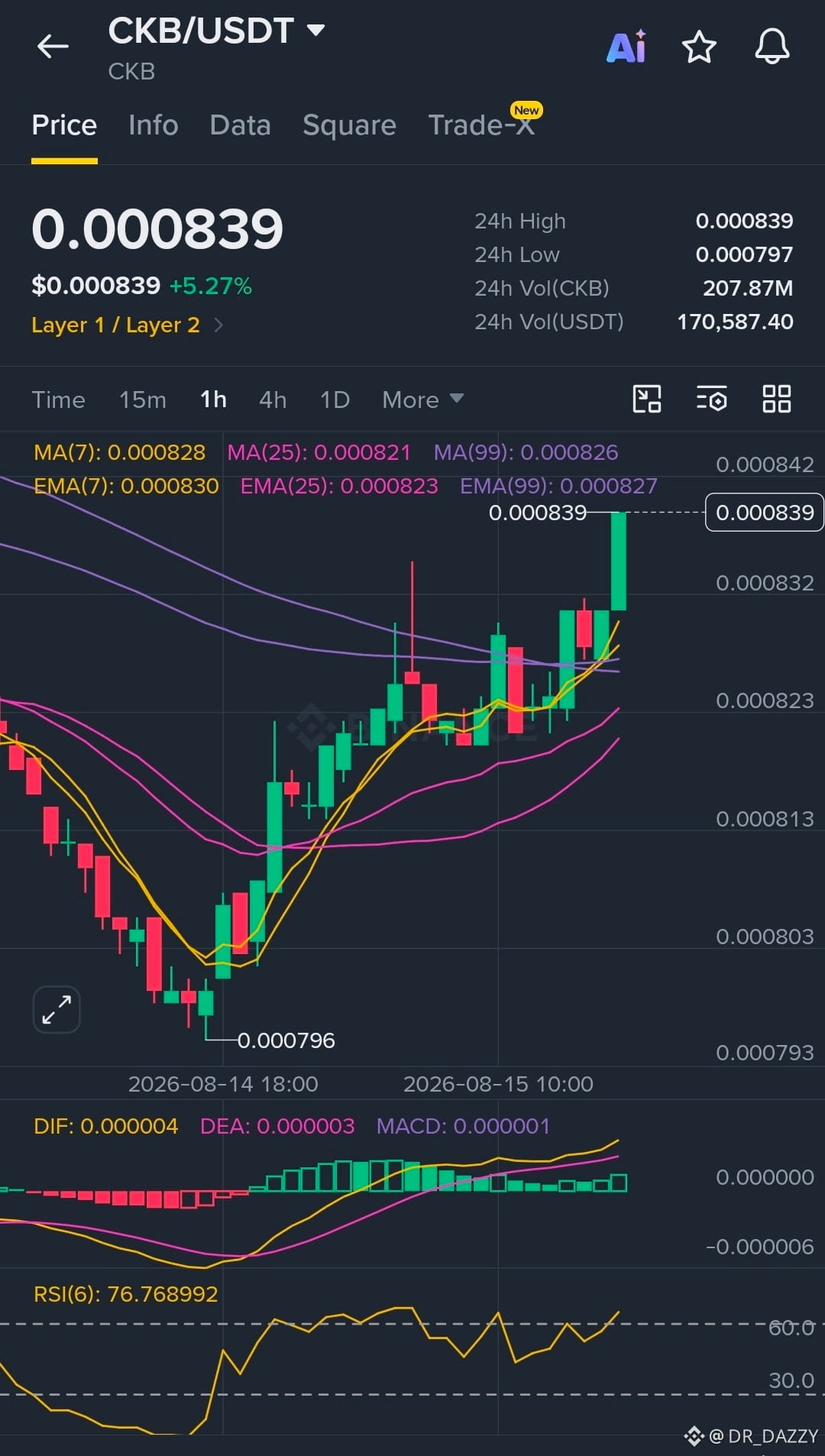The width and height of the screenshot is (825, 1456).
Task: Open the Layer 1 / Layer 2 category link
Action: pos(115,325)
